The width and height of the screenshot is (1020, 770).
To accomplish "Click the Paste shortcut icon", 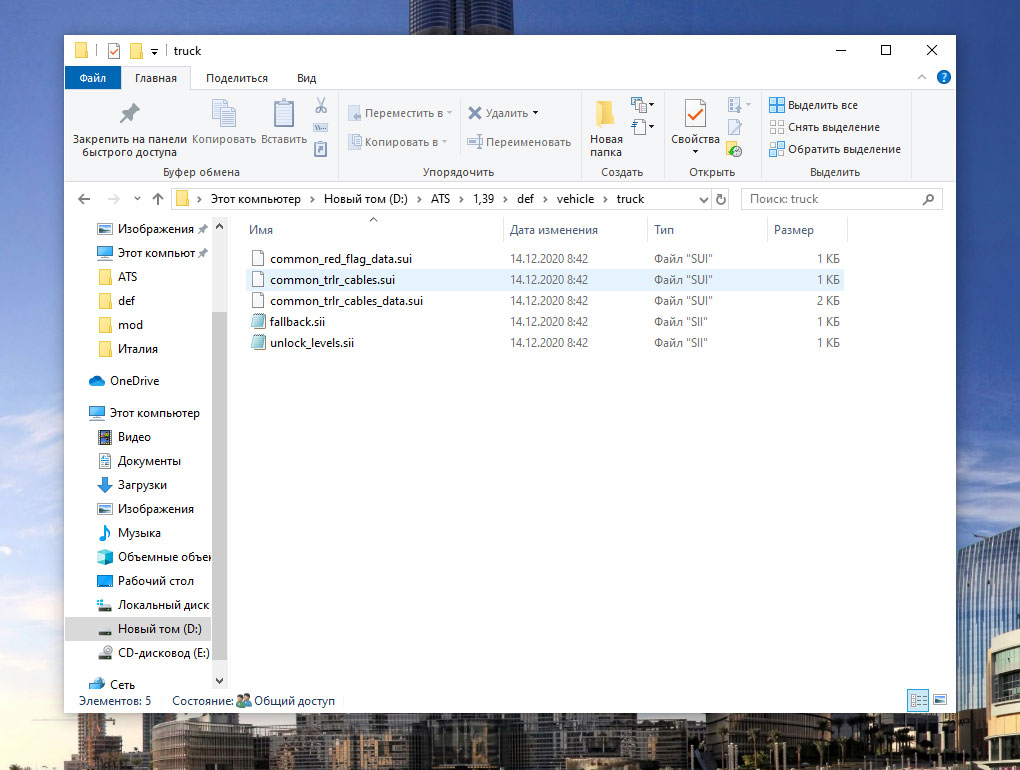I will click(321, 150).
